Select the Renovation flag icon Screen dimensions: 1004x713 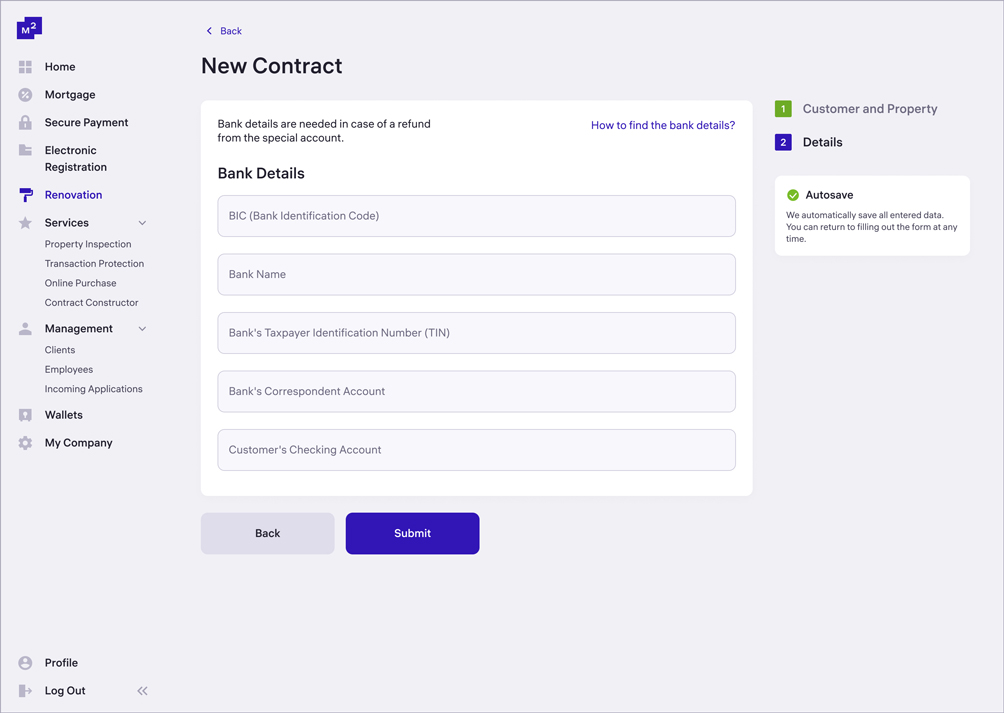pyautogui.click(x=24, y=194)
